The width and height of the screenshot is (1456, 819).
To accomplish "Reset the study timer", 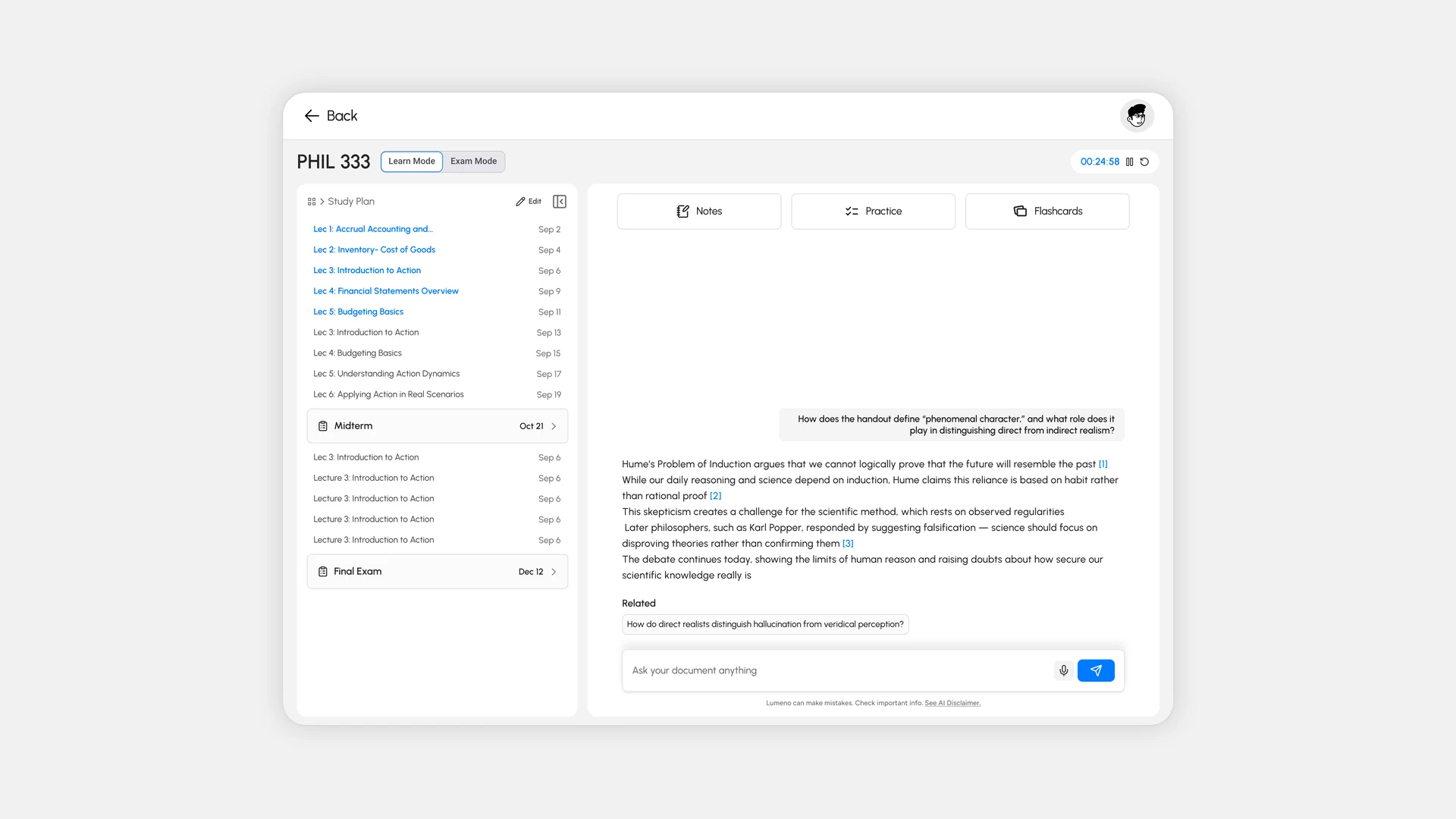I will (1144, 162).
